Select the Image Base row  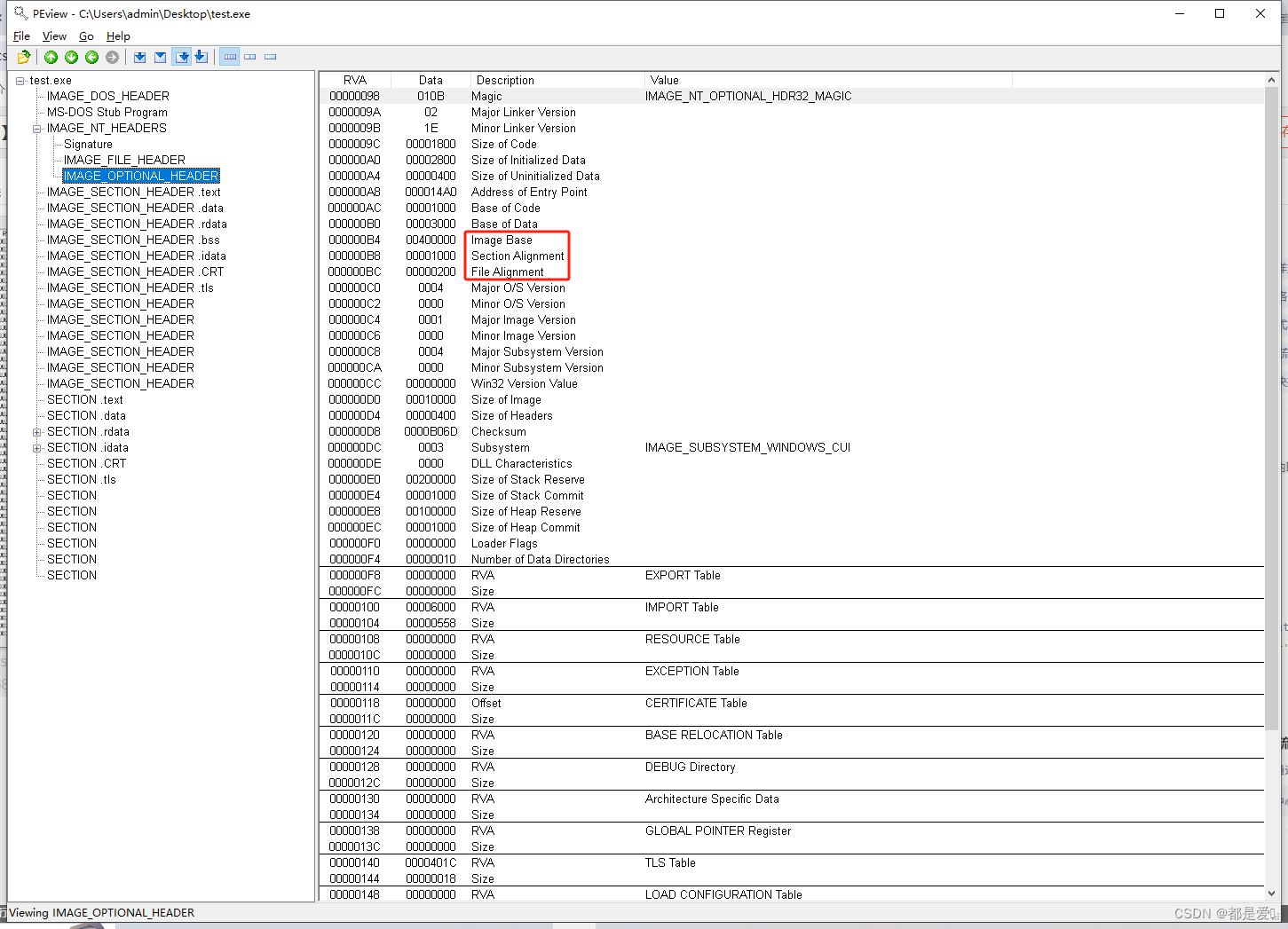[792, 240]
